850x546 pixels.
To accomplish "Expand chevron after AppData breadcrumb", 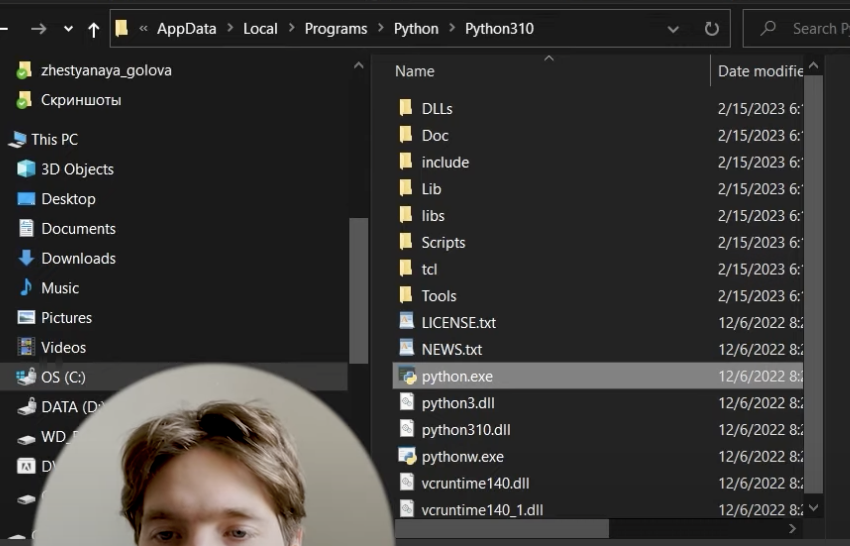I will point(230,28).
